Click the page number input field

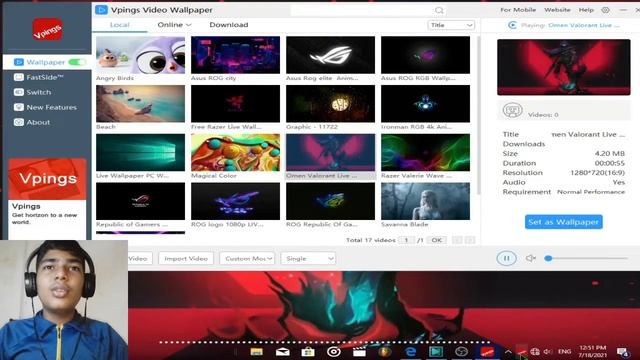coord(406,240)
